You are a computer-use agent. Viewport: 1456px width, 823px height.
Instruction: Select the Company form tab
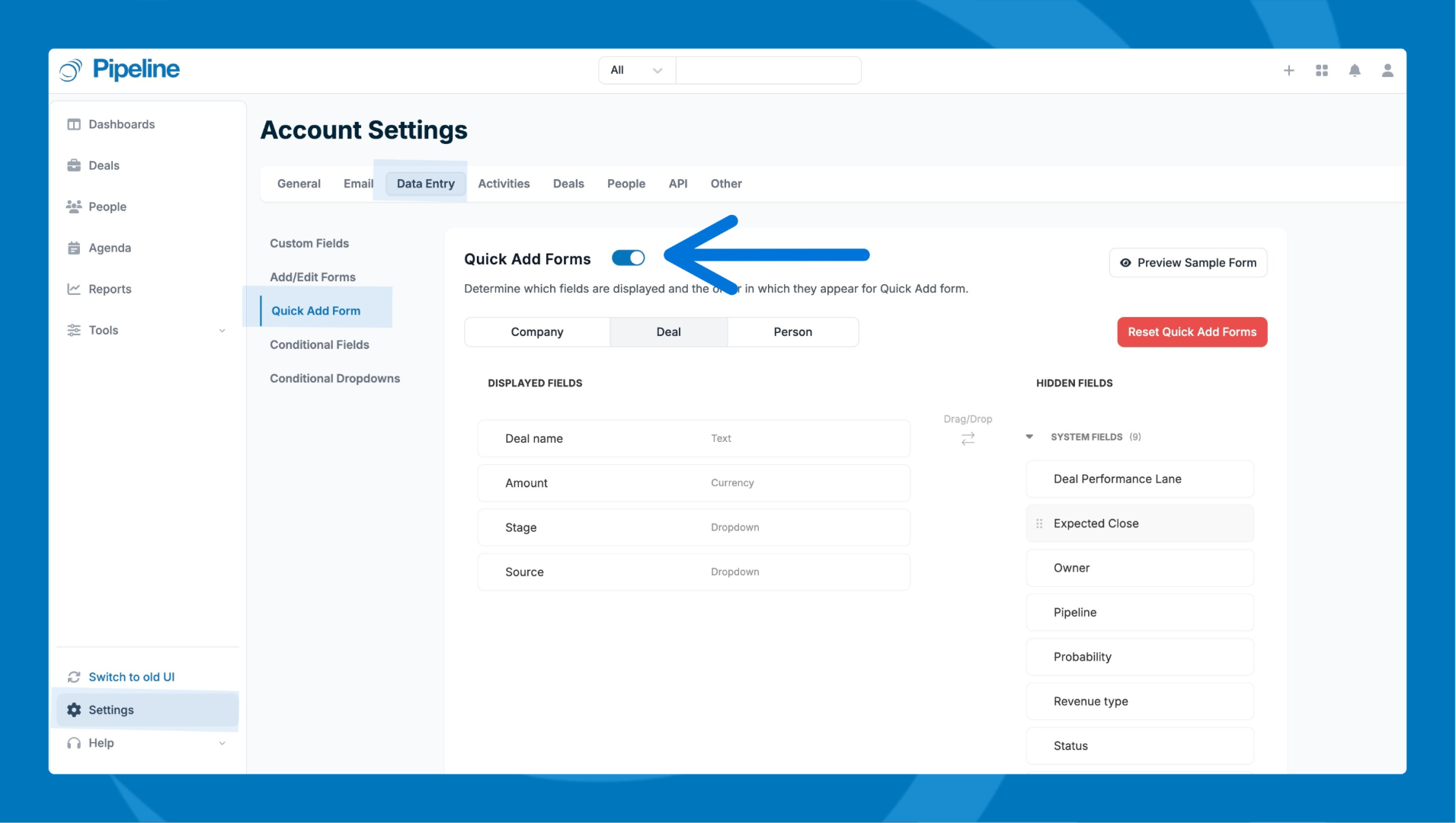click(537, 332)
